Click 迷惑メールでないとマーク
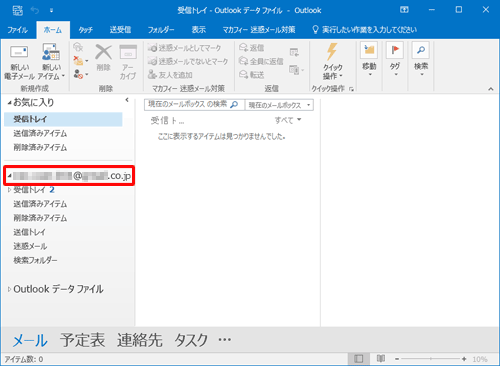The height and width of the screenshot is (366, 500). [x=188, y=61]
